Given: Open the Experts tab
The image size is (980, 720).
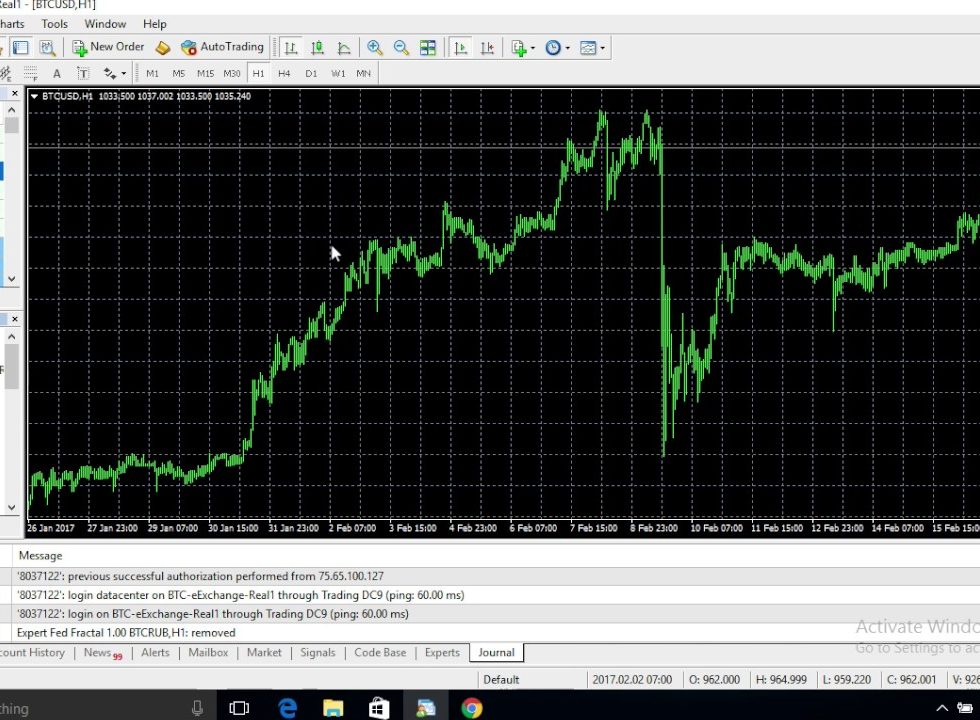Looking at the screenshot, I should click(442, 652).
